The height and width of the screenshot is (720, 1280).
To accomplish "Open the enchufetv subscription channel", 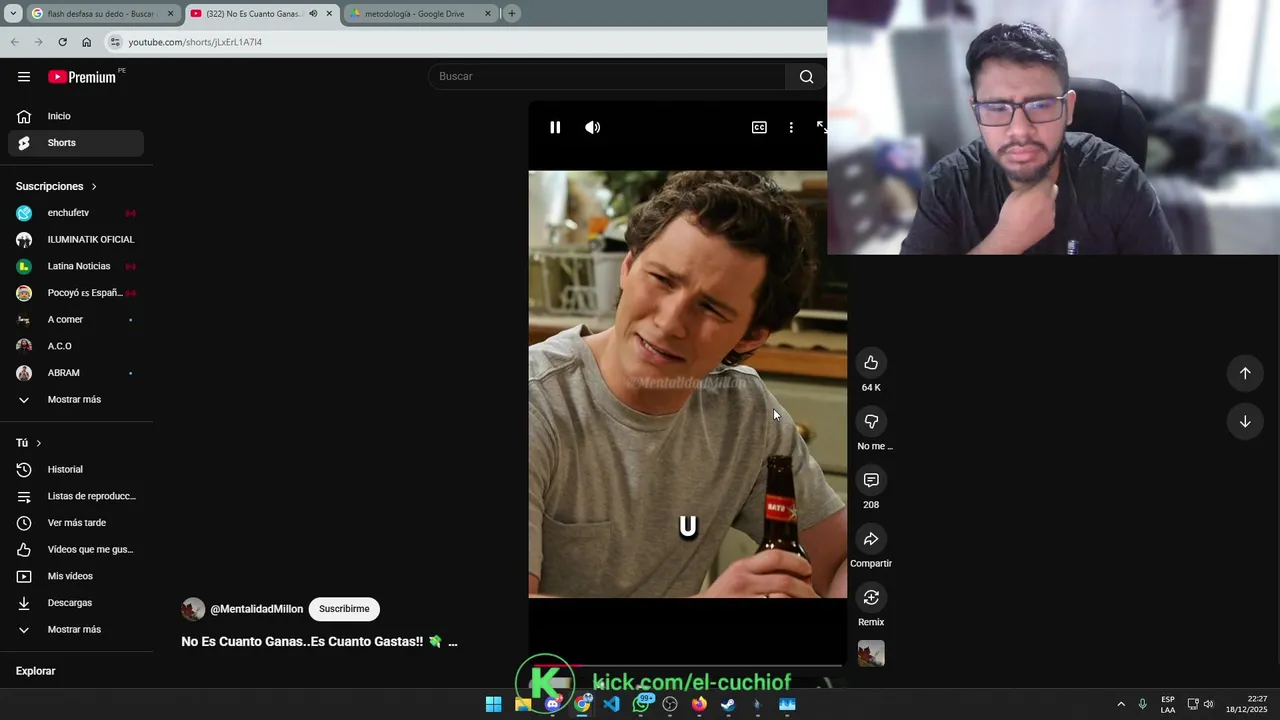I will (76, 213).
